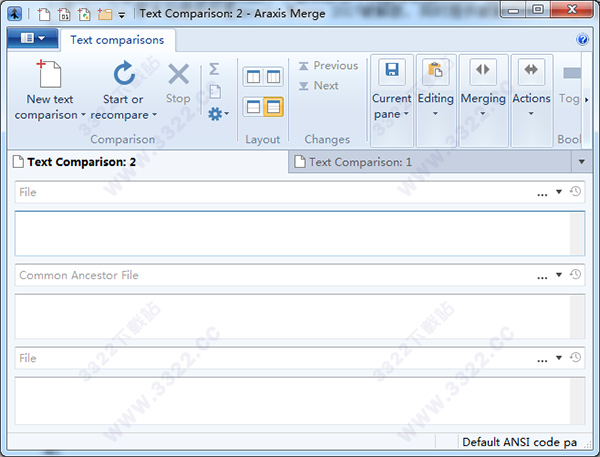
Task: Open the document tab list dropdown arrow
Action: click(582, 162)
